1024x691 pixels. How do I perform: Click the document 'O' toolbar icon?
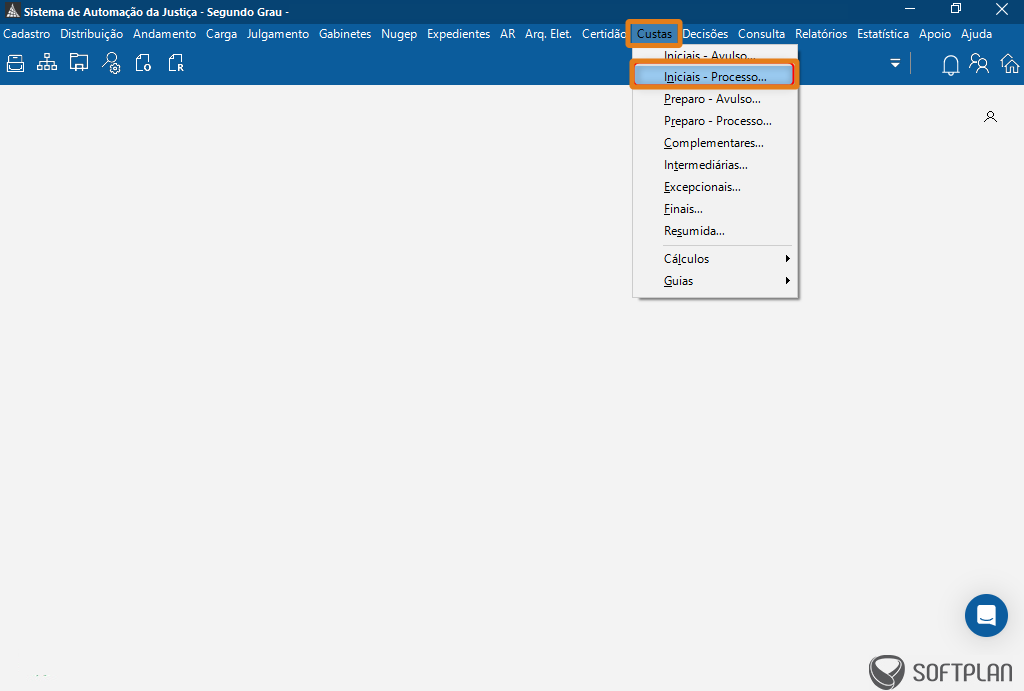[x=143, y=64]
